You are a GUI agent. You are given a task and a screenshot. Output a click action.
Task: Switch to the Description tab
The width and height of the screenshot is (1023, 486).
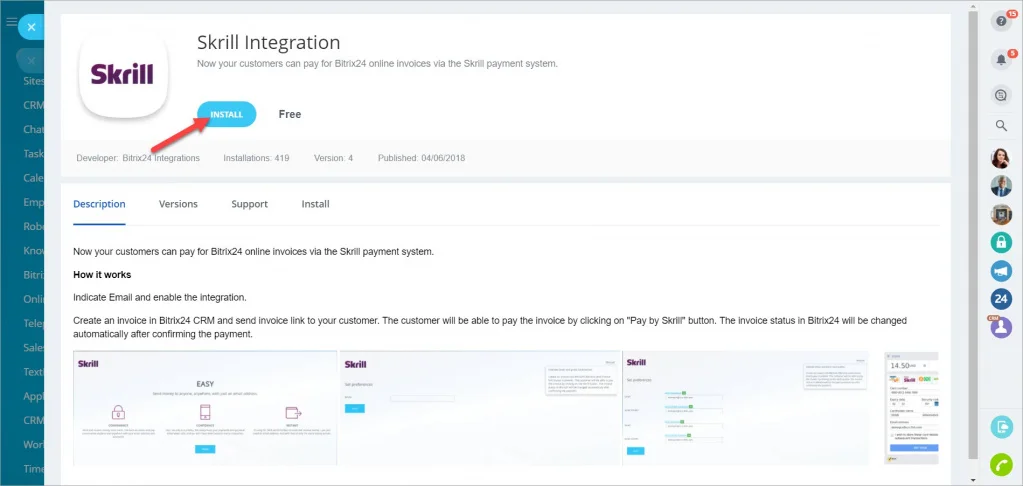[x=99, y=204]
